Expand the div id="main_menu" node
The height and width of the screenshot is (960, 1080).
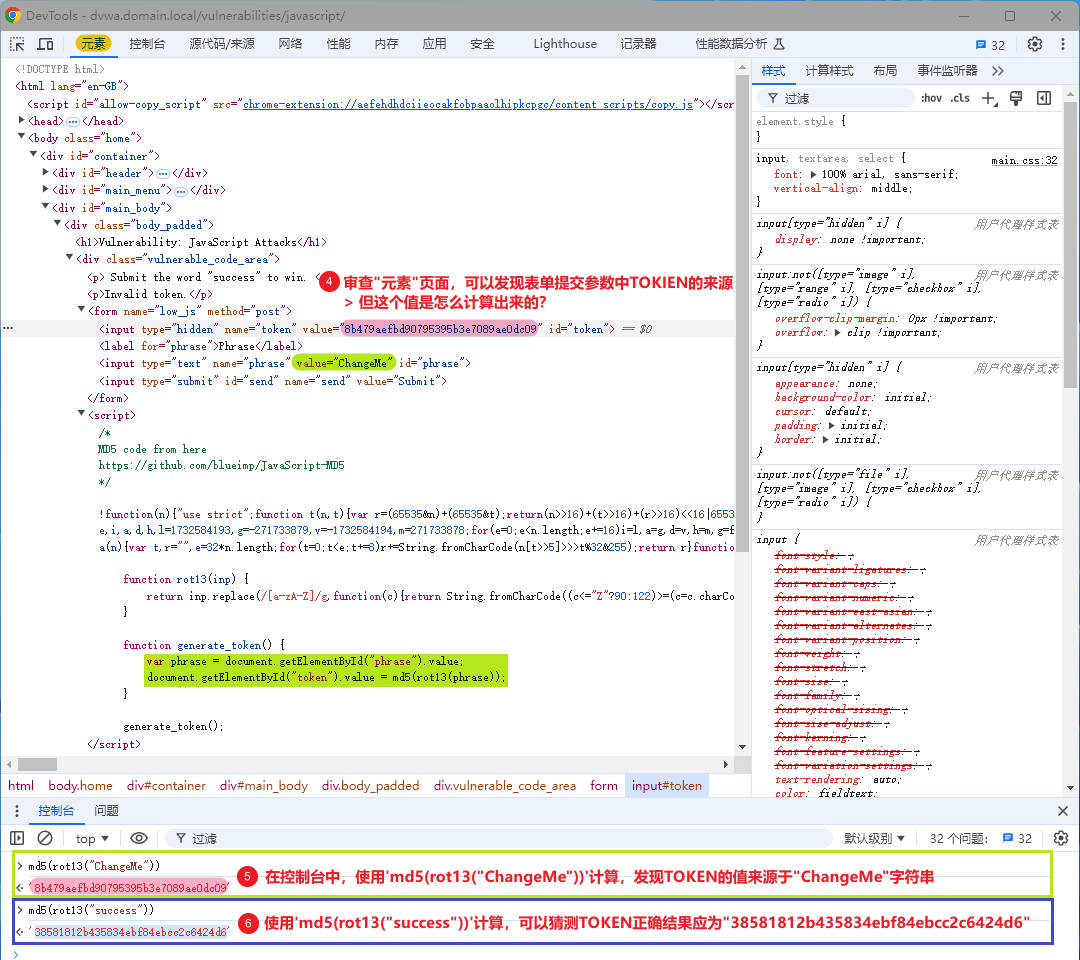click(45, 189)
